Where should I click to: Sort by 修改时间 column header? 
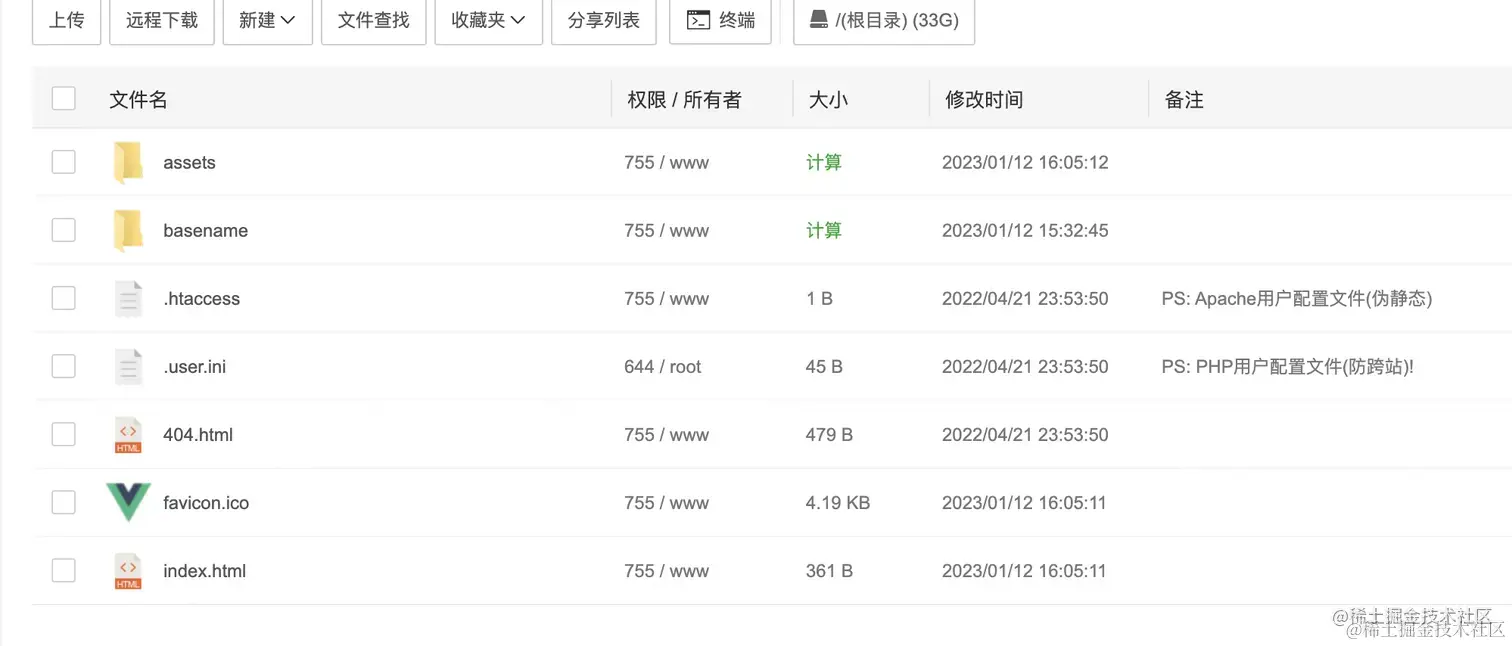[984, 99]
